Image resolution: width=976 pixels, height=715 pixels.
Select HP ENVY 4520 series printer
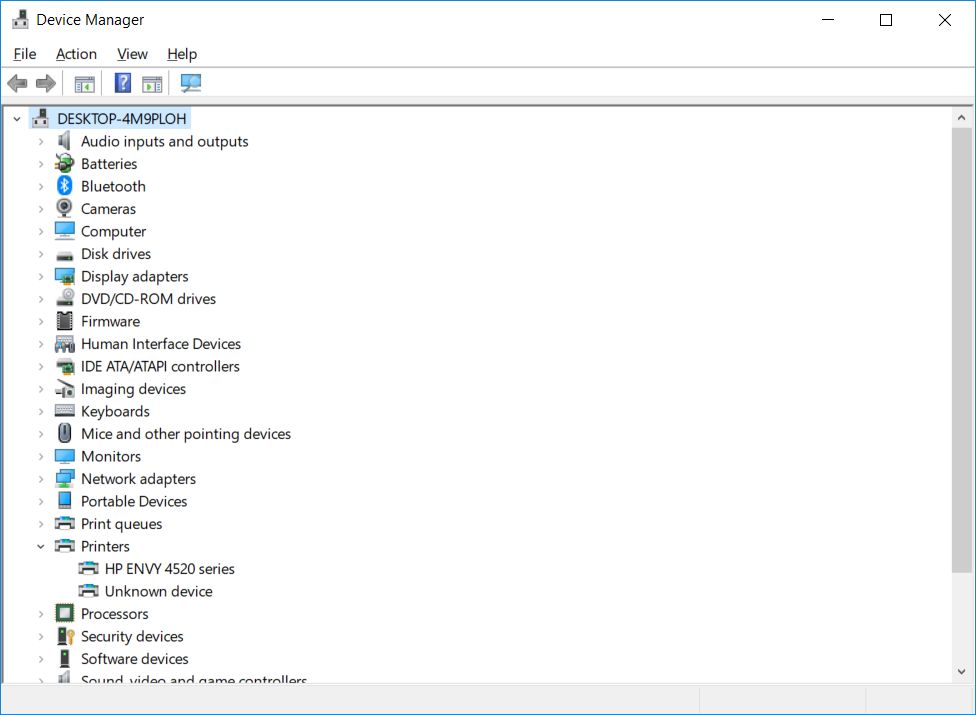coord(169,569)
